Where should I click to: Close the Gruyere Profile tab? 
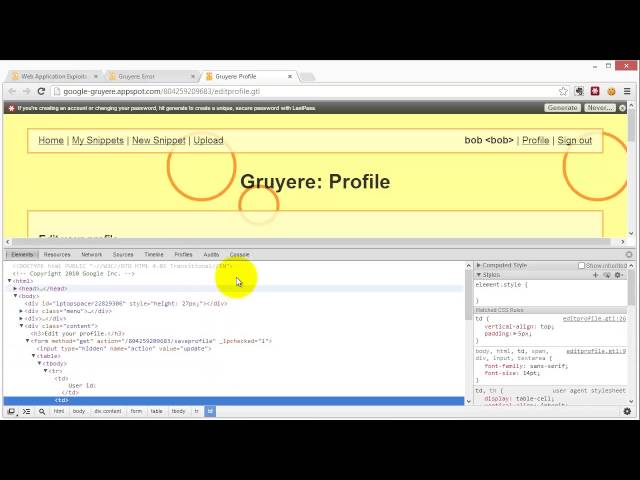[x=290, y=76]
